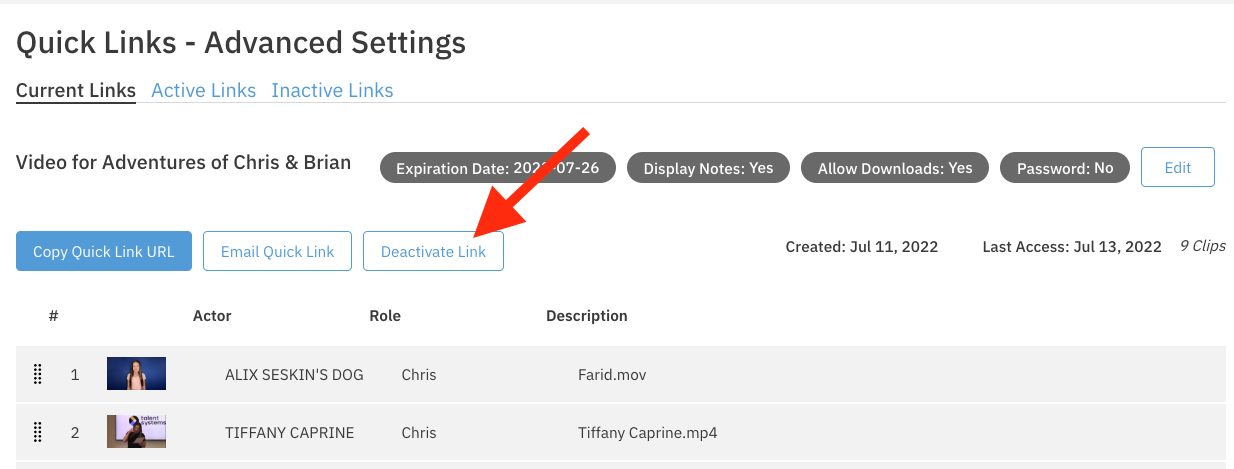Open the Farid.mov video thumbnail
The height and width of the screenshot is (469, 1234).
(136, 374)
